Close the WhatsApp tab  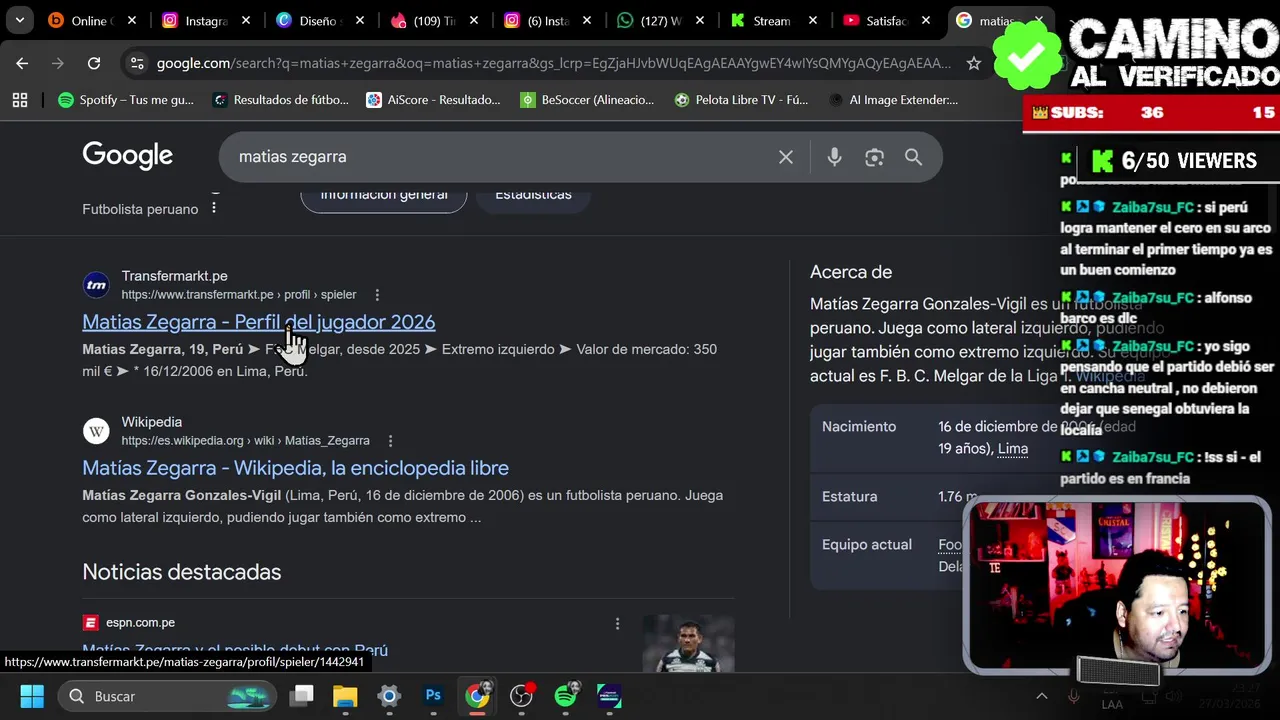pos(701,20)
